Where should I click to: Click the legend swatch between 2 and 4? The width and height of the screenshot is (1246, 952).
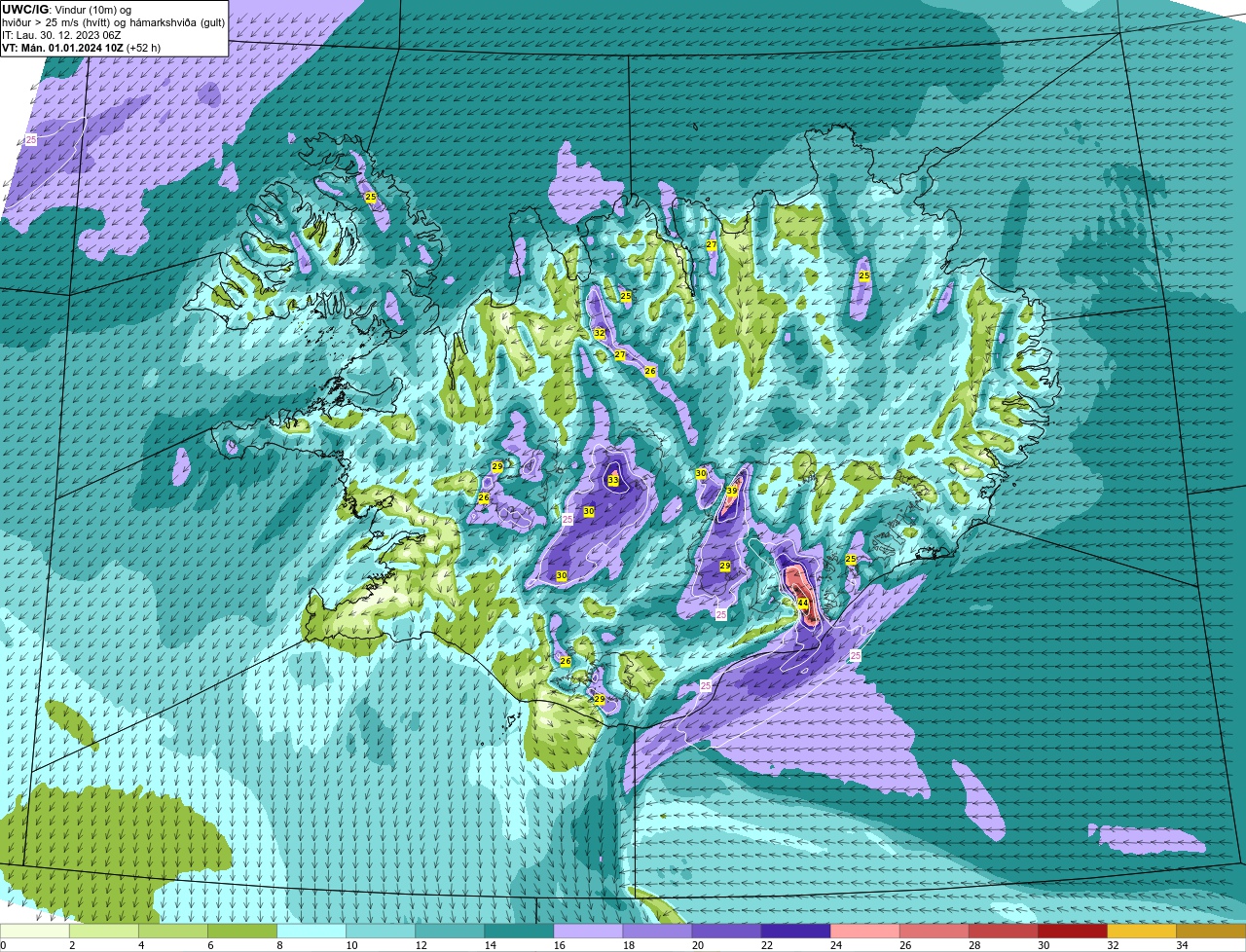coord(104,932)
